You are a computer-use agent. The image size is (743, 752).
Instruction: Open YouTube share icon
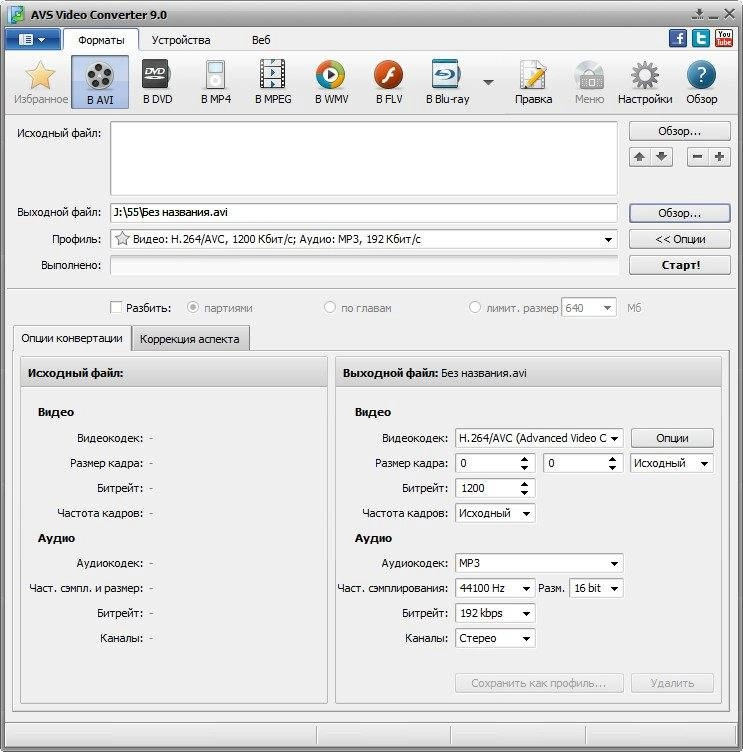point(724,38)
